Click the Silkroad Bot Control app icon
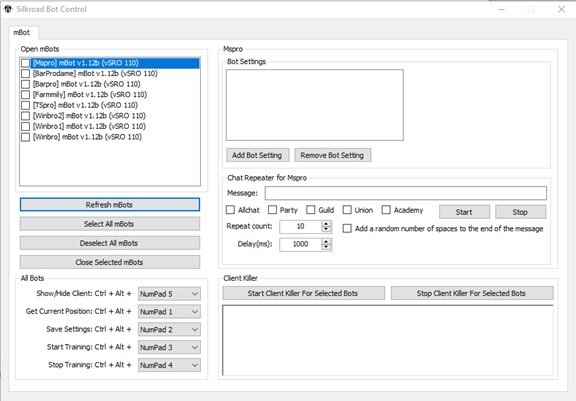Viewport: 576px width, 401px height. click(x=8, y=9)
